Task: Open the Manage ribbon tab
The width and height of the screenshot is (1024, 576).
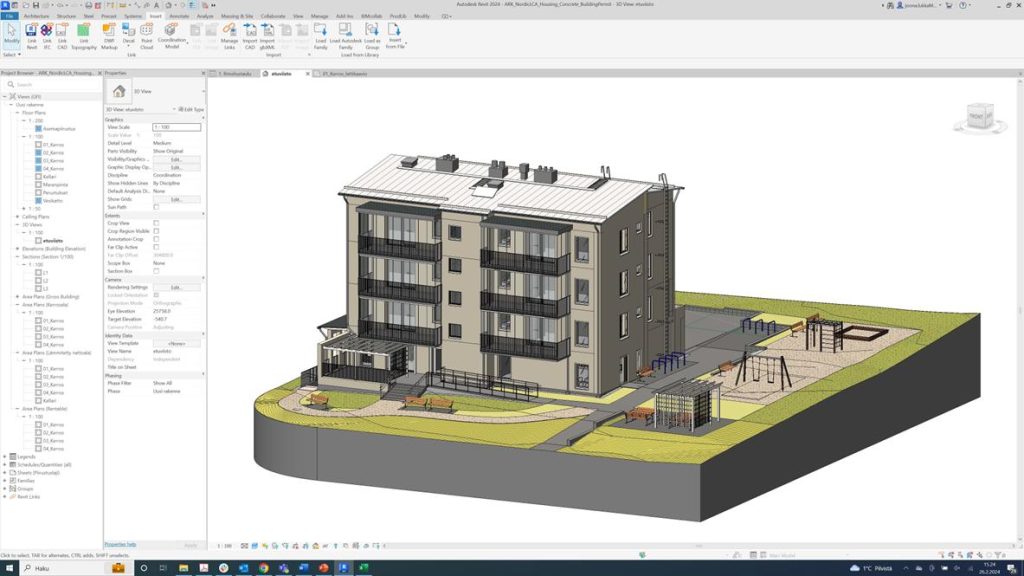Action: (319, 16)
